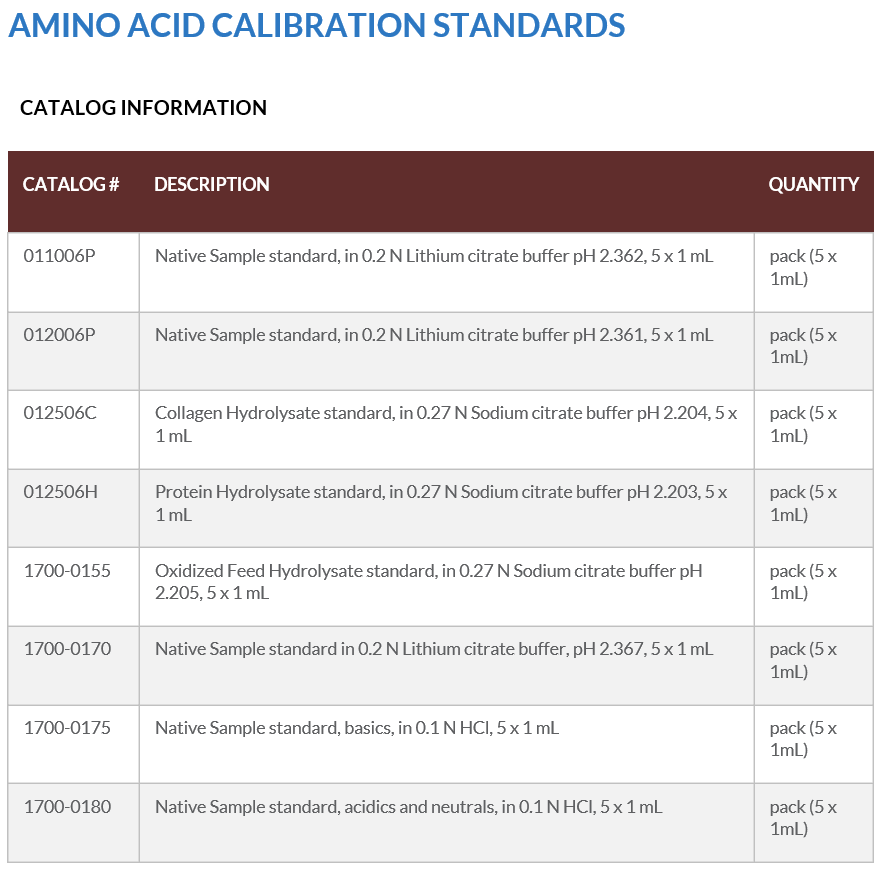Click the Native Sample standard, basics description
Image resolution: width=884 pixels, height=871 pixels.
[x=357, y=728]
